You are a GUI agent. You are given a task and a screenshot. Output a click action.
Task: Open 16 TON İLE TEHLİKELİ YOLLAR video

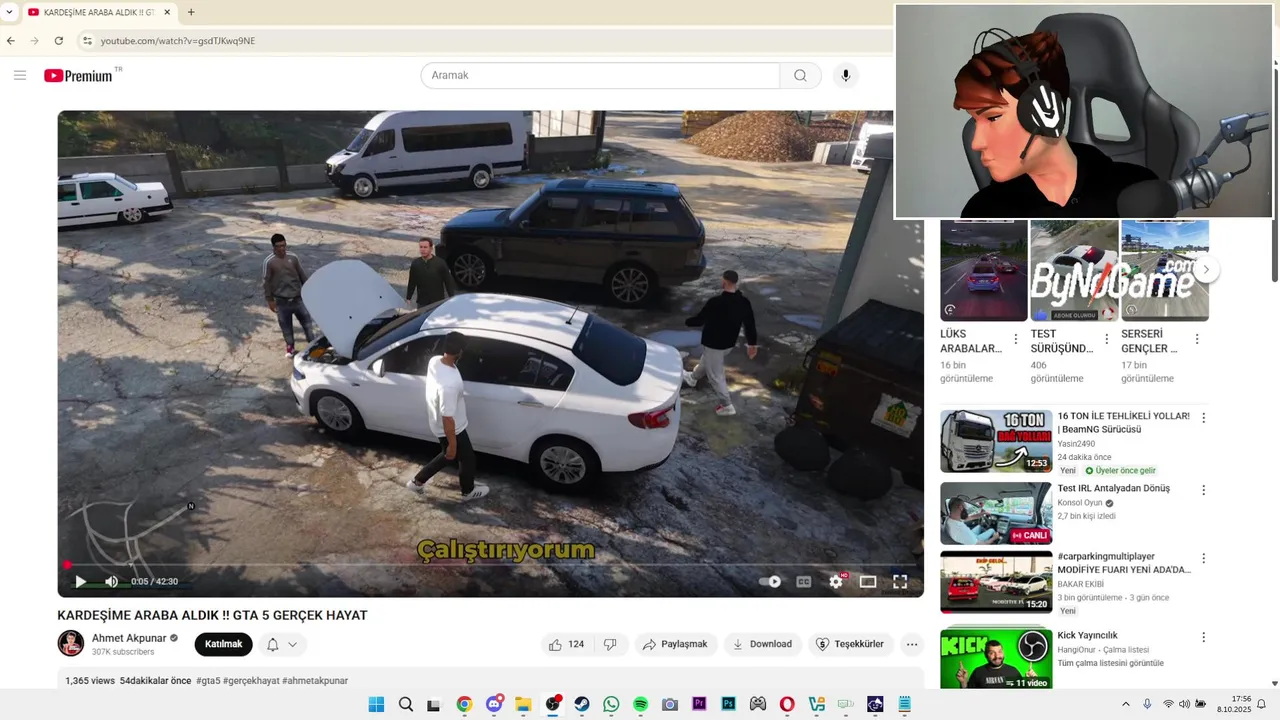click(996, 441)
